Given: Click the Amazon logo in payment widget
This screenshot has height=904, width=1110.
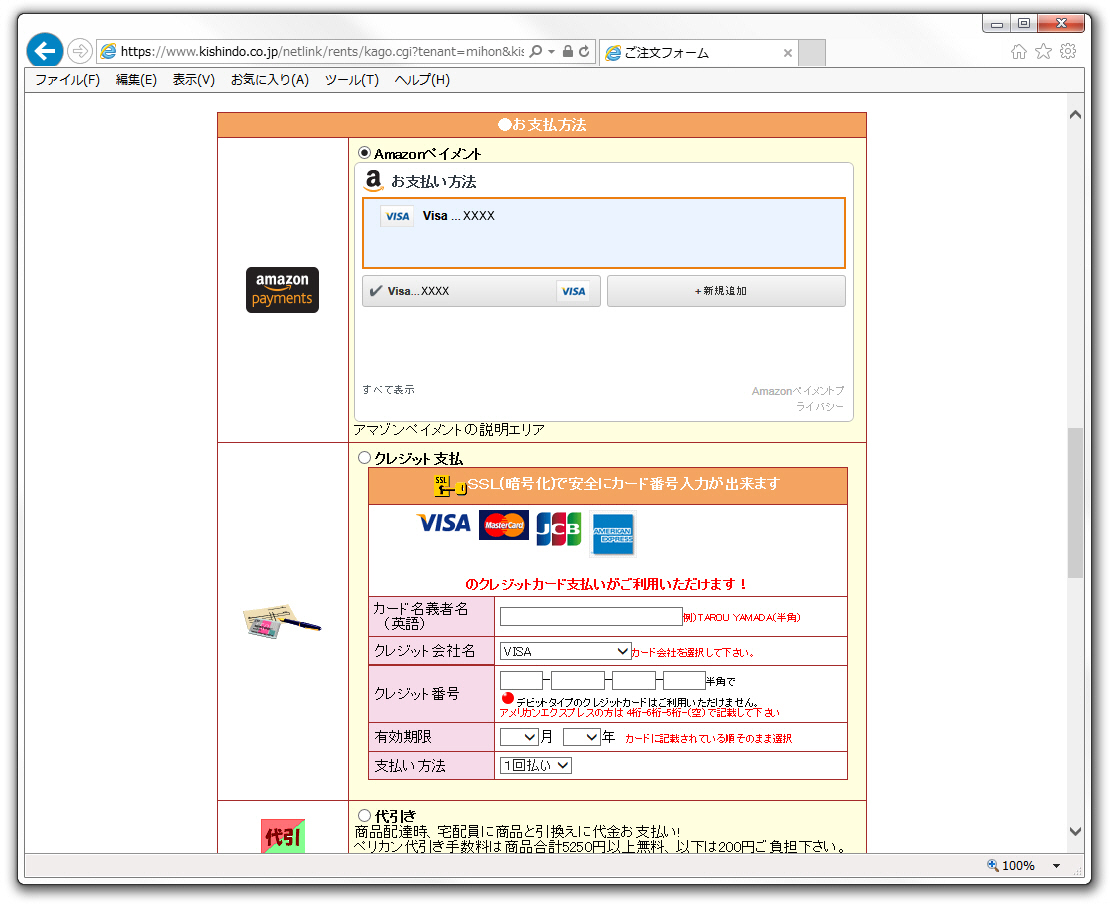Looking at the screenshot, I should (x=373, y=181).
